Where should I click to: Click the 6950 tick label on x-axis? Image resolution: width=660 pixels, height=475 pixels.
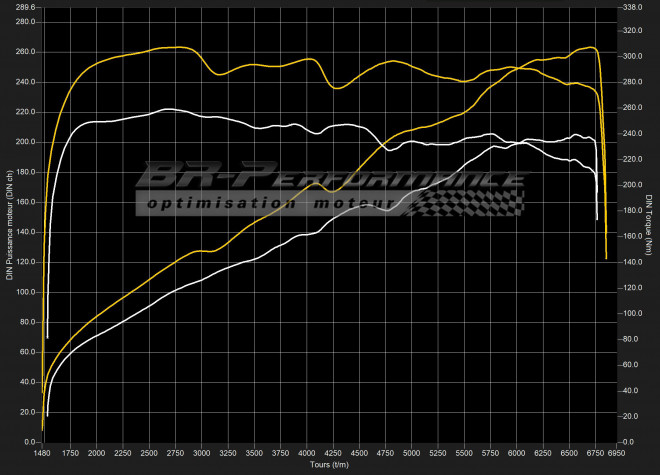[x=616, y=453]
